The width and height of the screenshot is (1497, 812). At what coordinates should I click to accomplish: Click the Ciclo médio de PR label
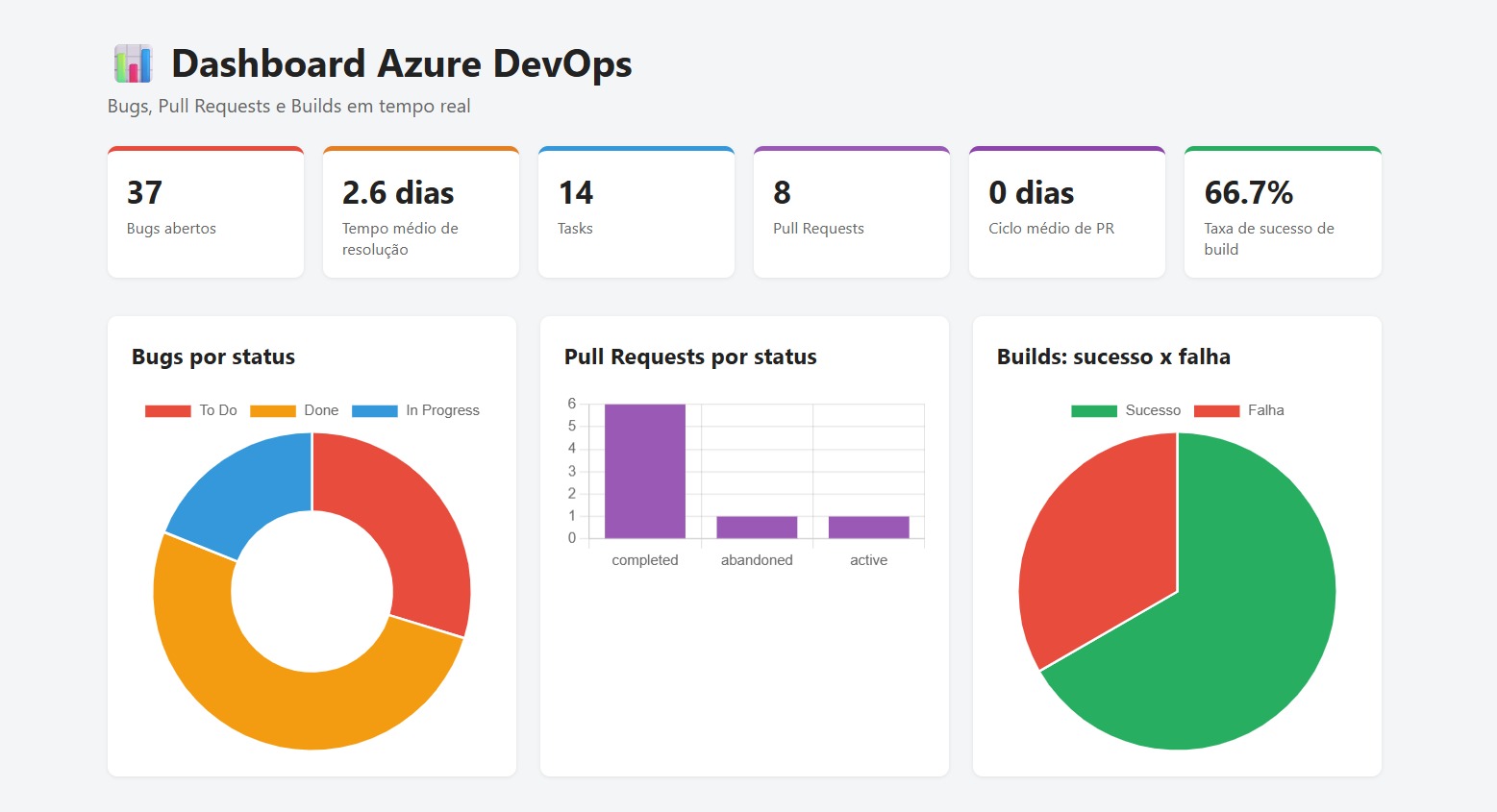(x=1051, y=229)
